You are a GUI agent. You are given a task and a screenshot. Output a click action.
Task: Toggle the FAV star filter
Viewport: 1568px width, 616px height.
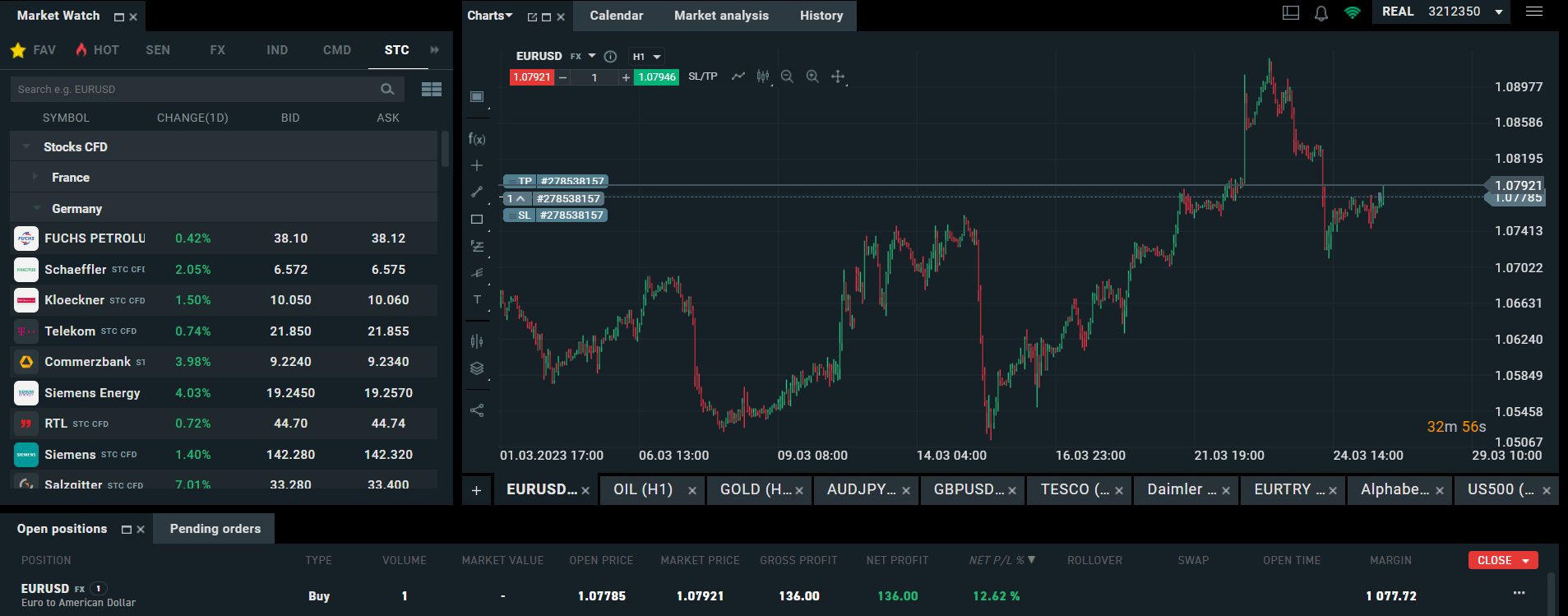[x=18, y=50]
